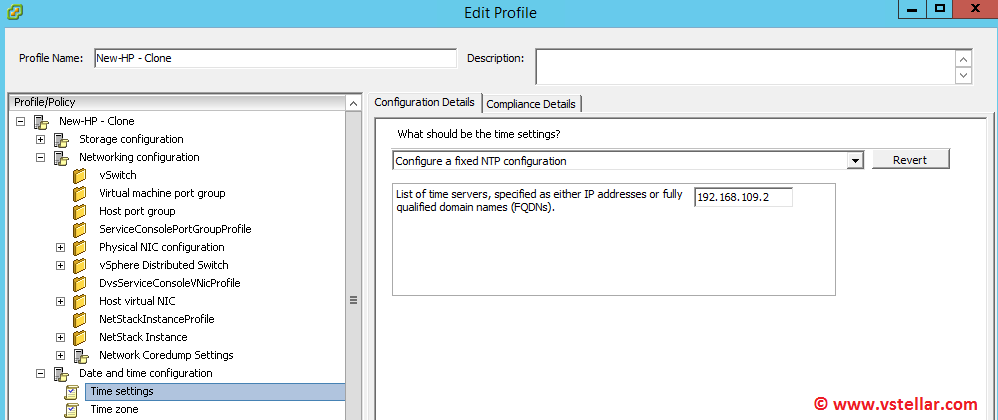Click the Storage configuration profile icon

[x=61, y=140]
